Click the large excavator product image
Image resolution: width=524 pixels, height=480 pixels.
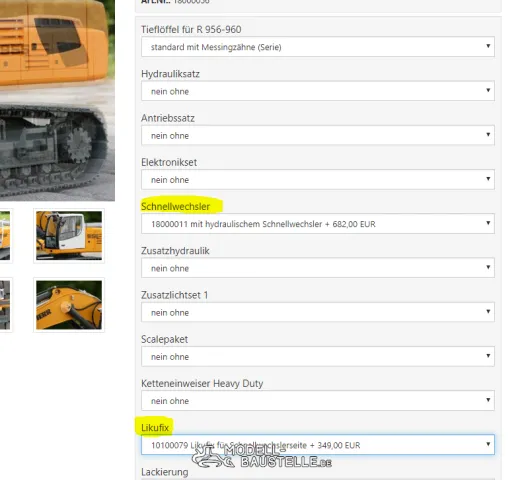tap(57, 100)
